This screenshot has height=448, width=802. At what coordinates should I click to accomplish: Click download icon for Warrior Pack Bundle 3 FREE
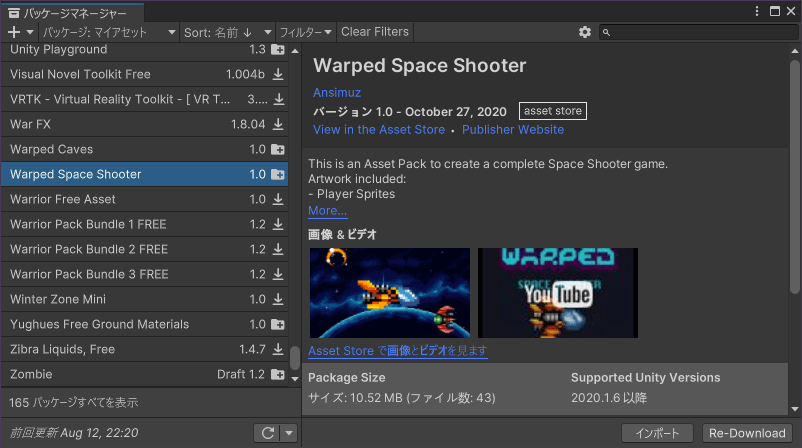278,274
